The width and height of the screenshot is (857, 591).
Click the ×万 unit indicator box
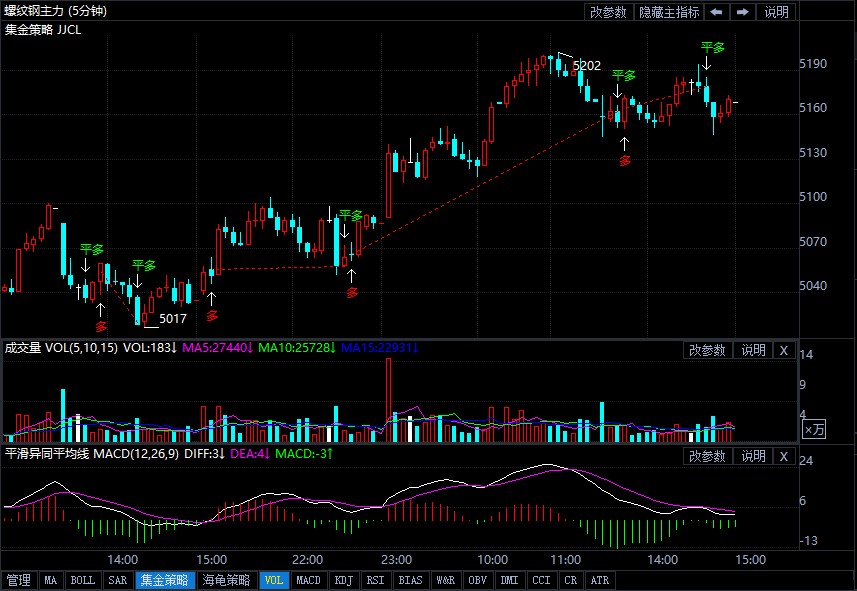point(815,429)
